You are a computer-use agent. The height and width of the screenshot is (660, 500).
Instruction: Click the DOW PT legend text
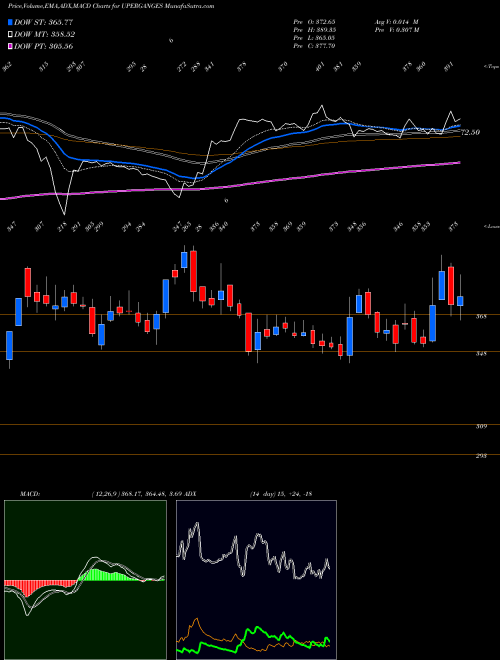[x=44, y=47]
